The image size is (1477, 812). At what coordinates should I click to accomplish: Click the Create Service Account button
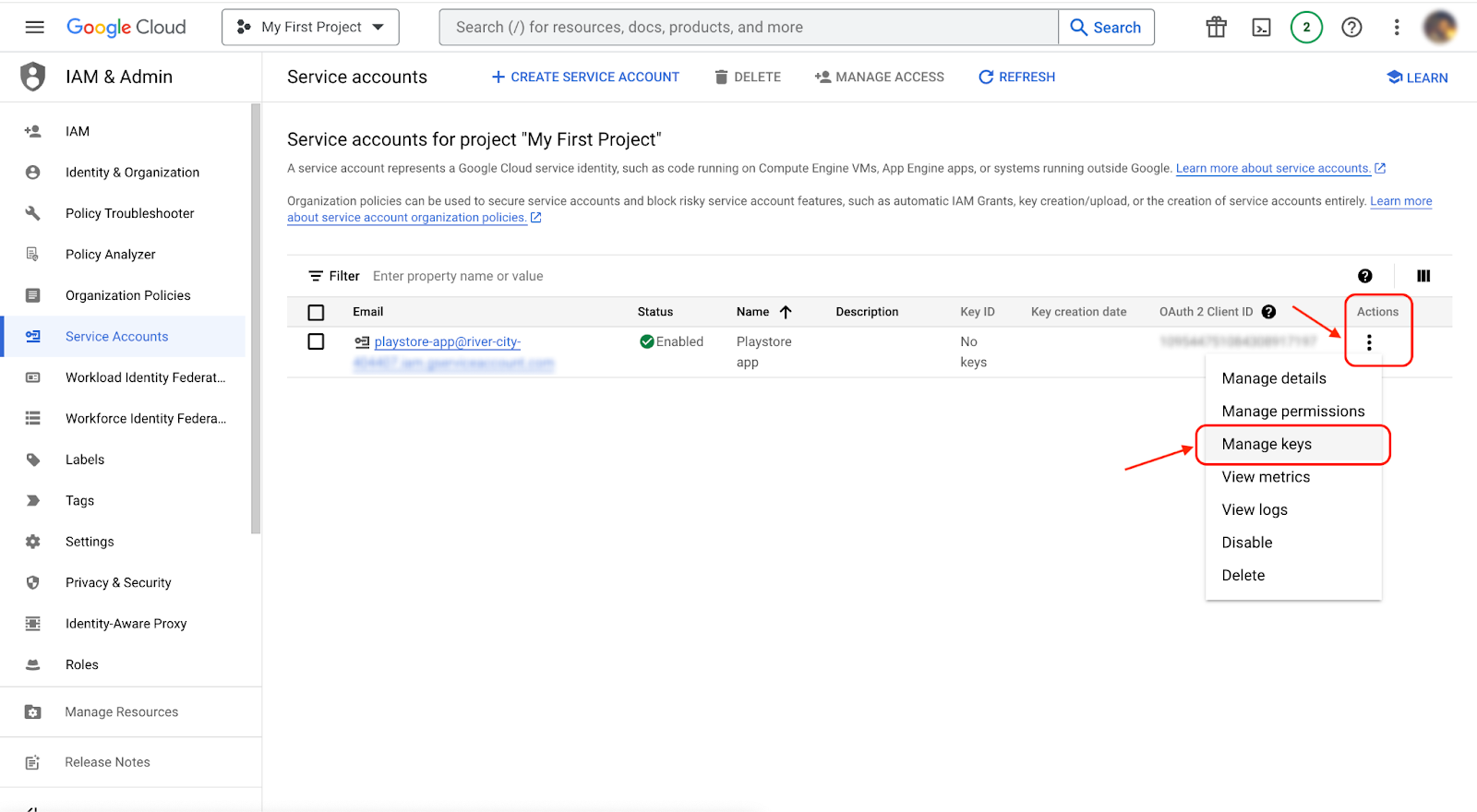tap(585, 78)
